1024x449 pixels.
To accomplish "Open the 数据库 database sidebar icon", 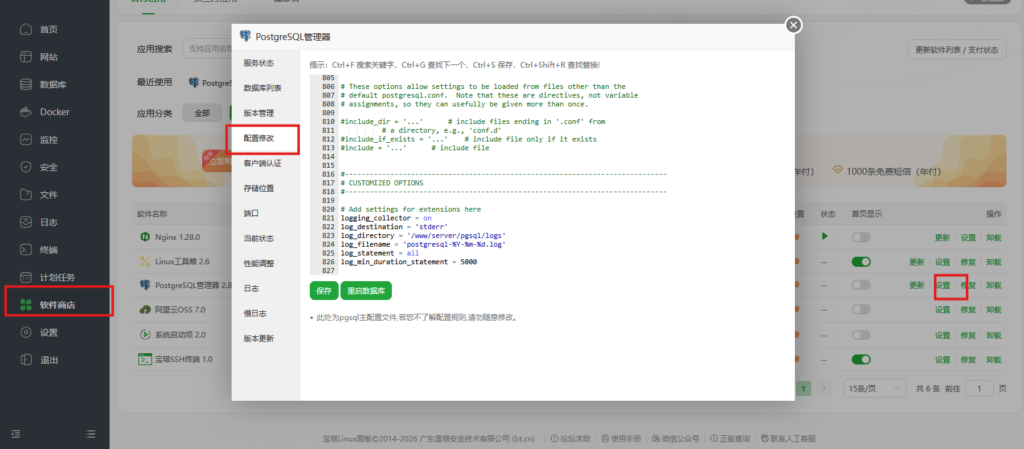I will coord(25,85).
